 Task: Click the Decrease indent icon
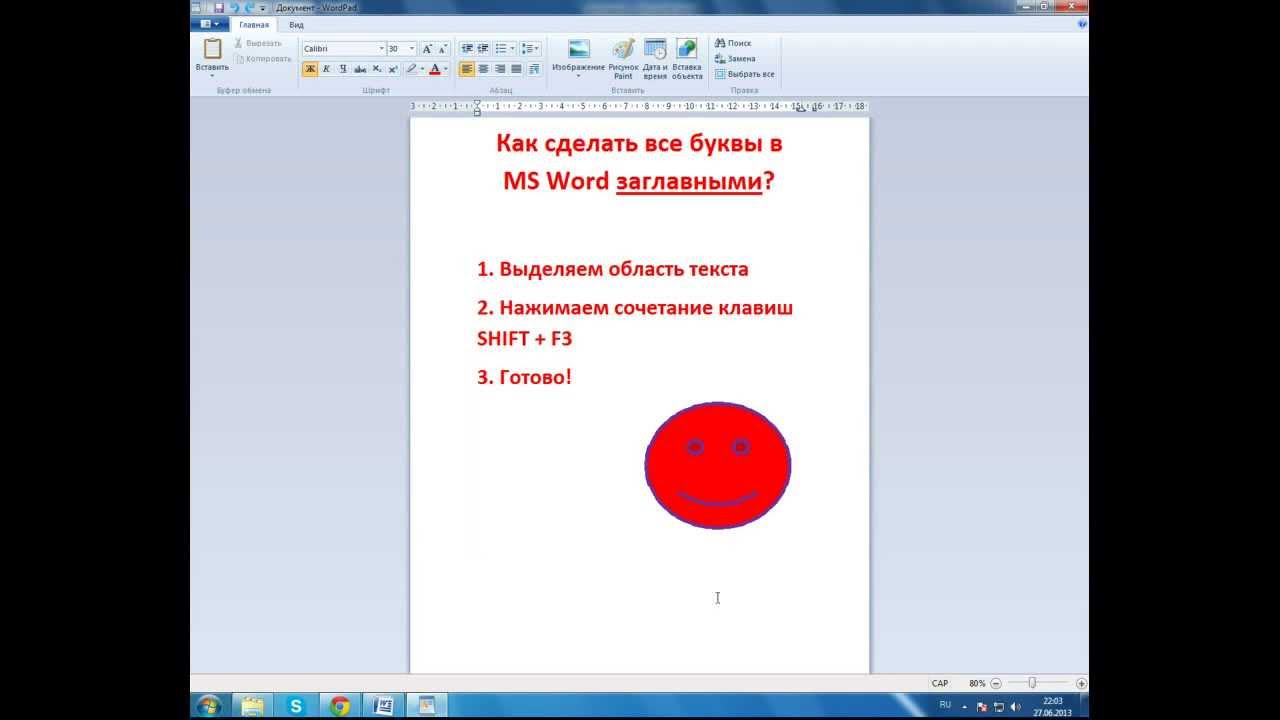[x=467, y=48]
